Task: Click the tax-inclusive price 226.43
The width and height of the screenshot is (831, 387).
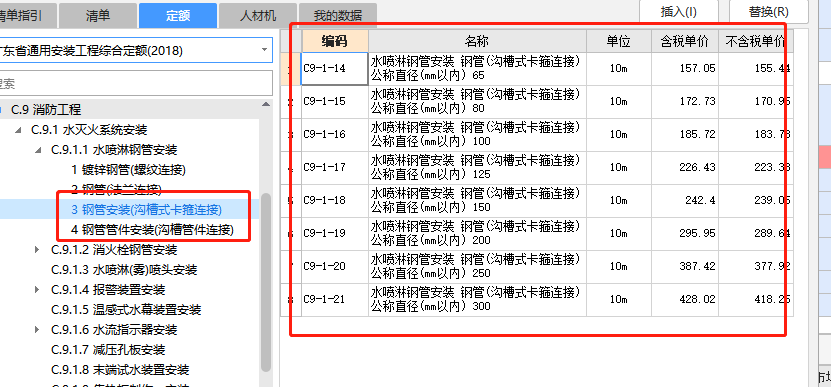Action: click(685, 168)
